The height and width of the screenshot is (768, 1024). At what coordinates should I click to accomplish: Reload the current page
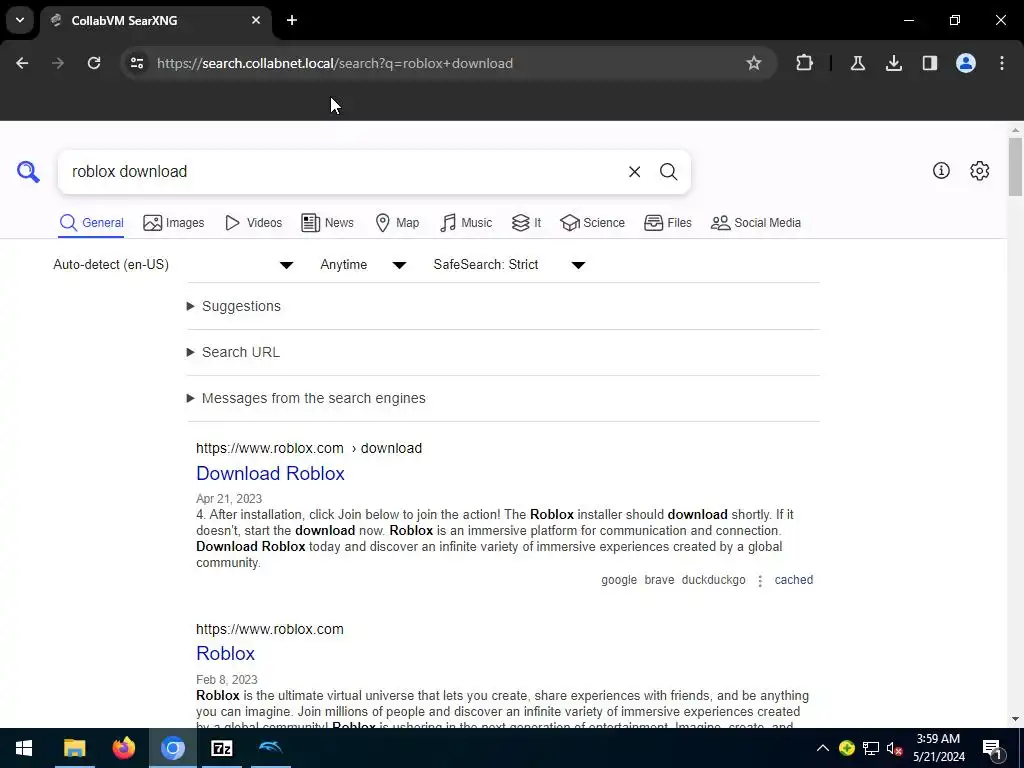[94, 63]
